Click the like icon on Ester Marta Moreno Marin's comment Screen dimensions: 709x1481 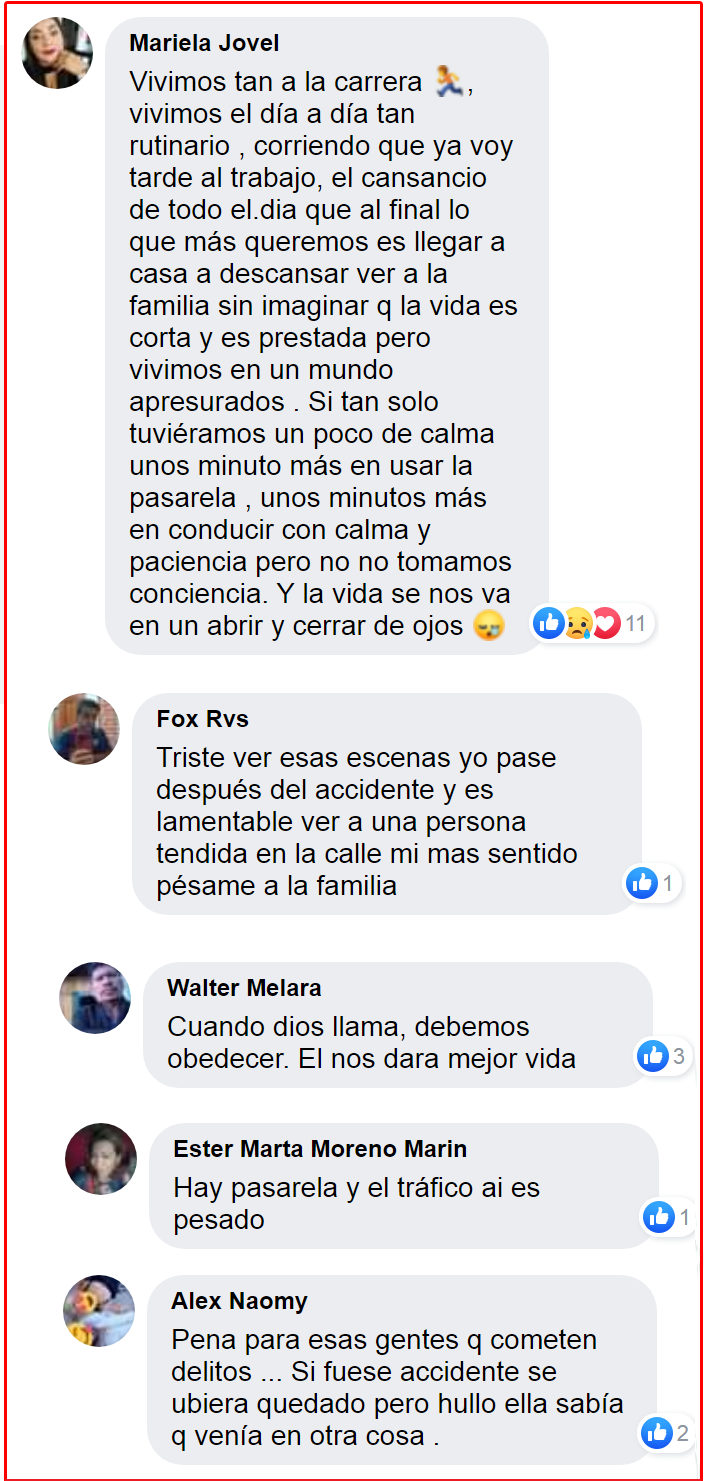point(659,1217)
